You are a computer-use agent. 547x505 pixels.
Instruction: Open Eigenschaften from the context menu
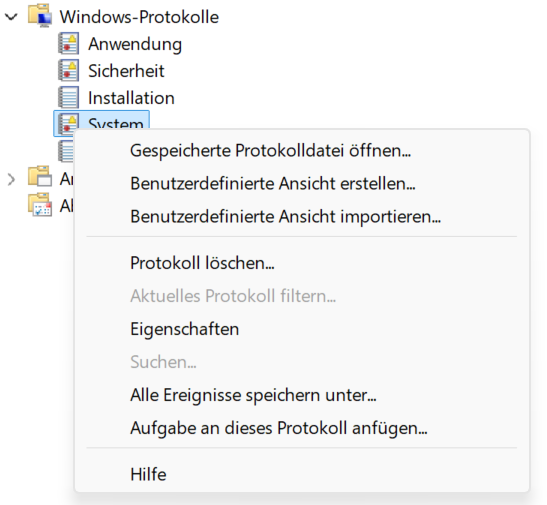[x=185, y=329]
